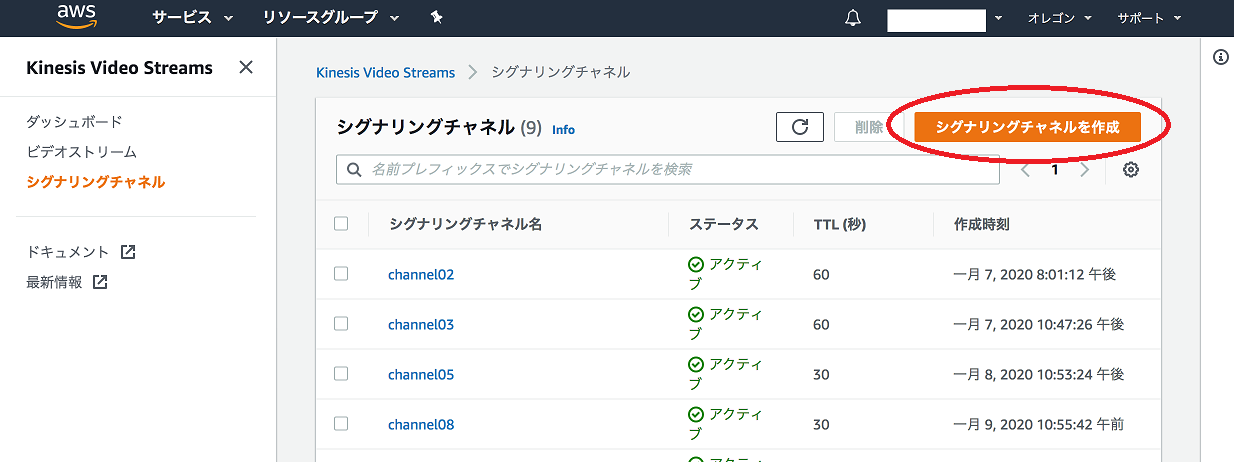The width and height of the screenshot is (1234, 462).
Task: Open channel02 link
Action: pos(421,274)
